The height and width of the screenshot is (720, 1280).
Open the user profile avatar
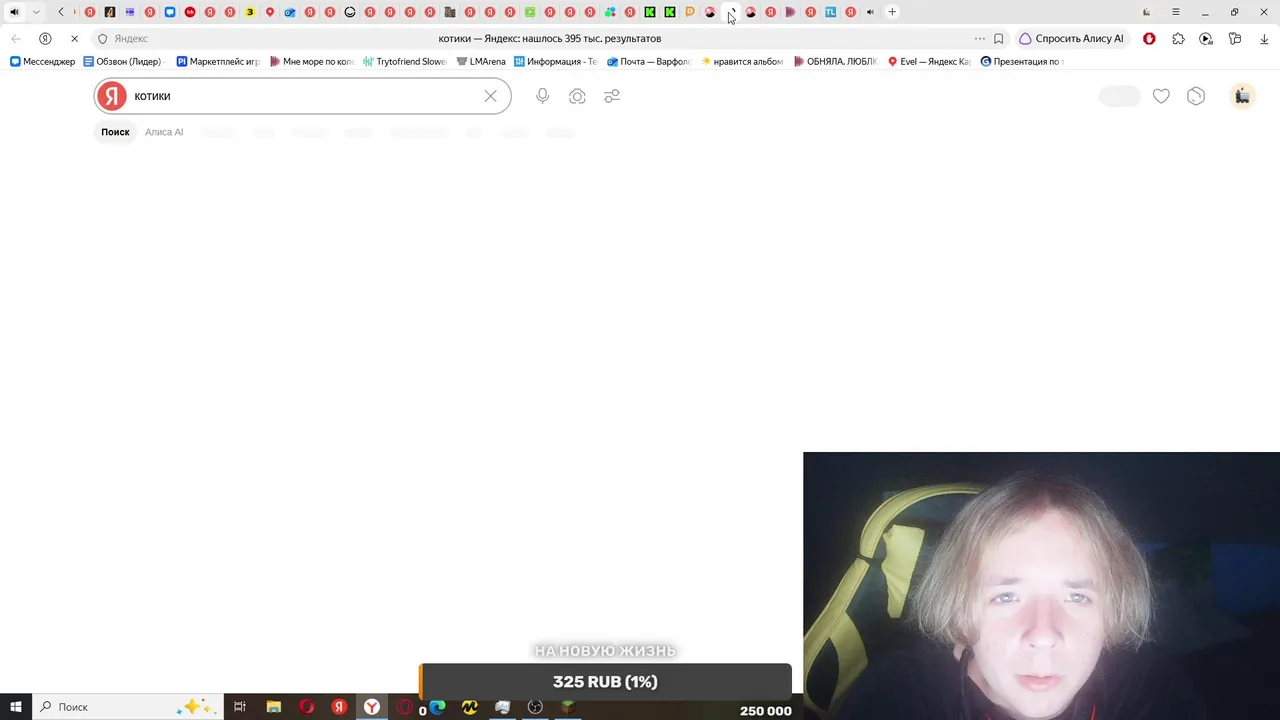[1242, 96]
